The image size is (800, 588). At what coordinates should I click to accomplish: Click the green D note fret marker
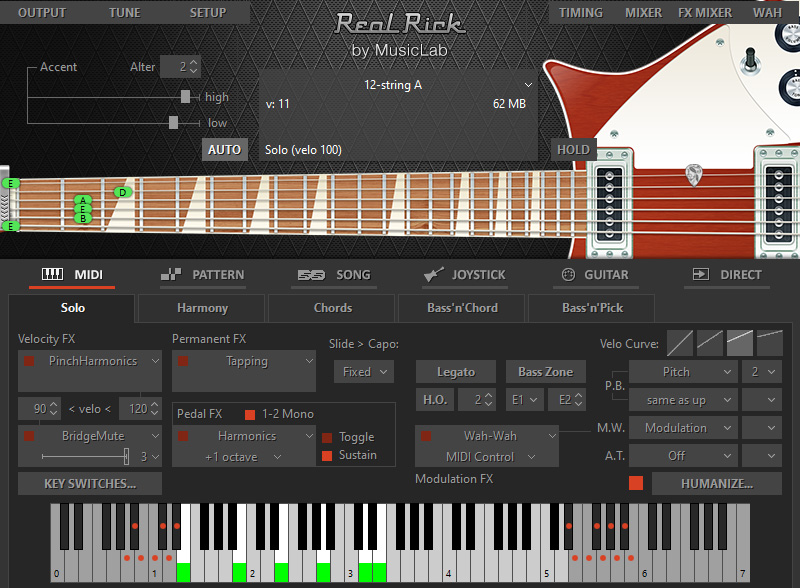[x=122, y=192]
